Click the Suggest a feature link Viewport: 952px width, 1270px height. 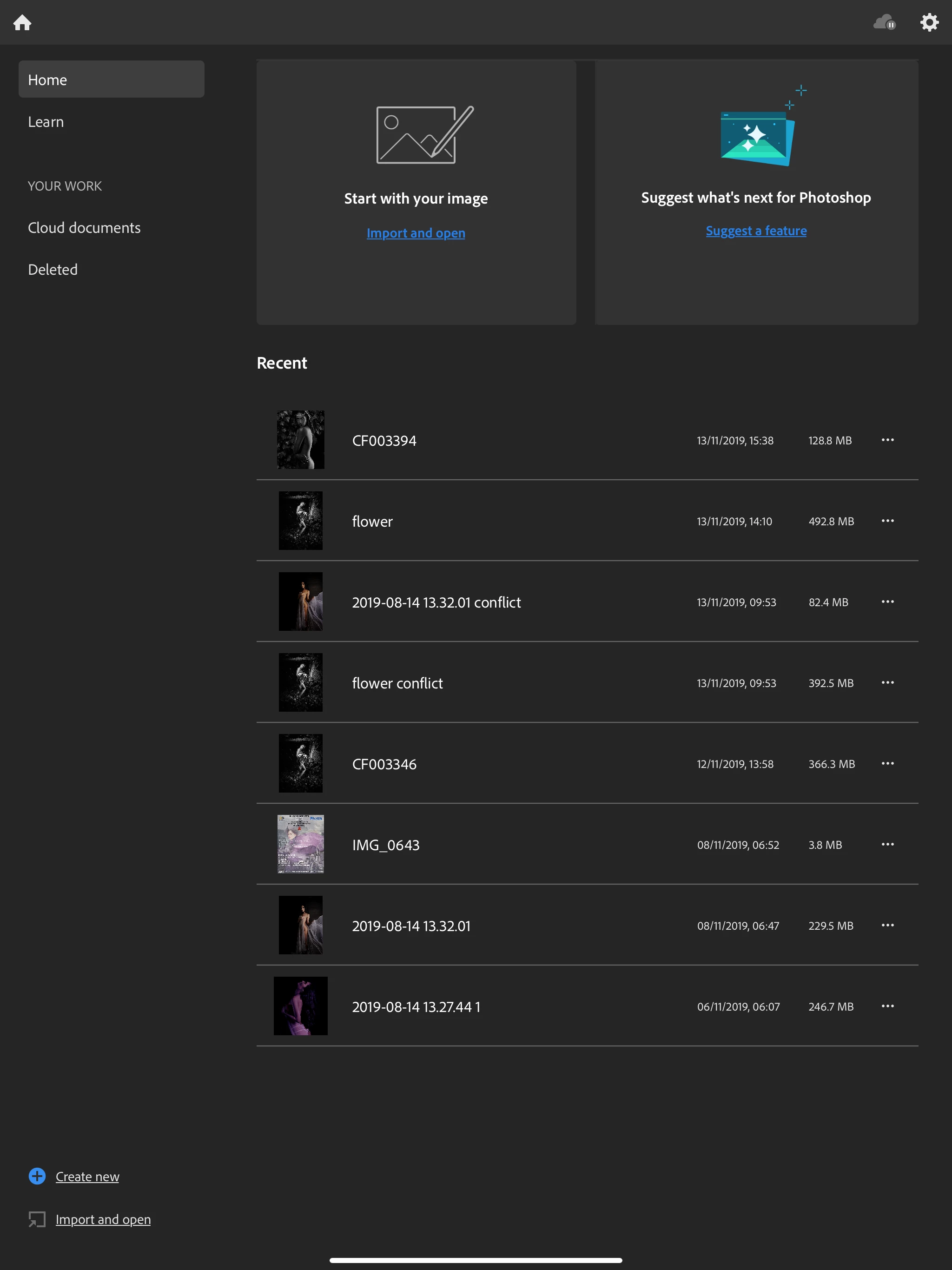756,231
